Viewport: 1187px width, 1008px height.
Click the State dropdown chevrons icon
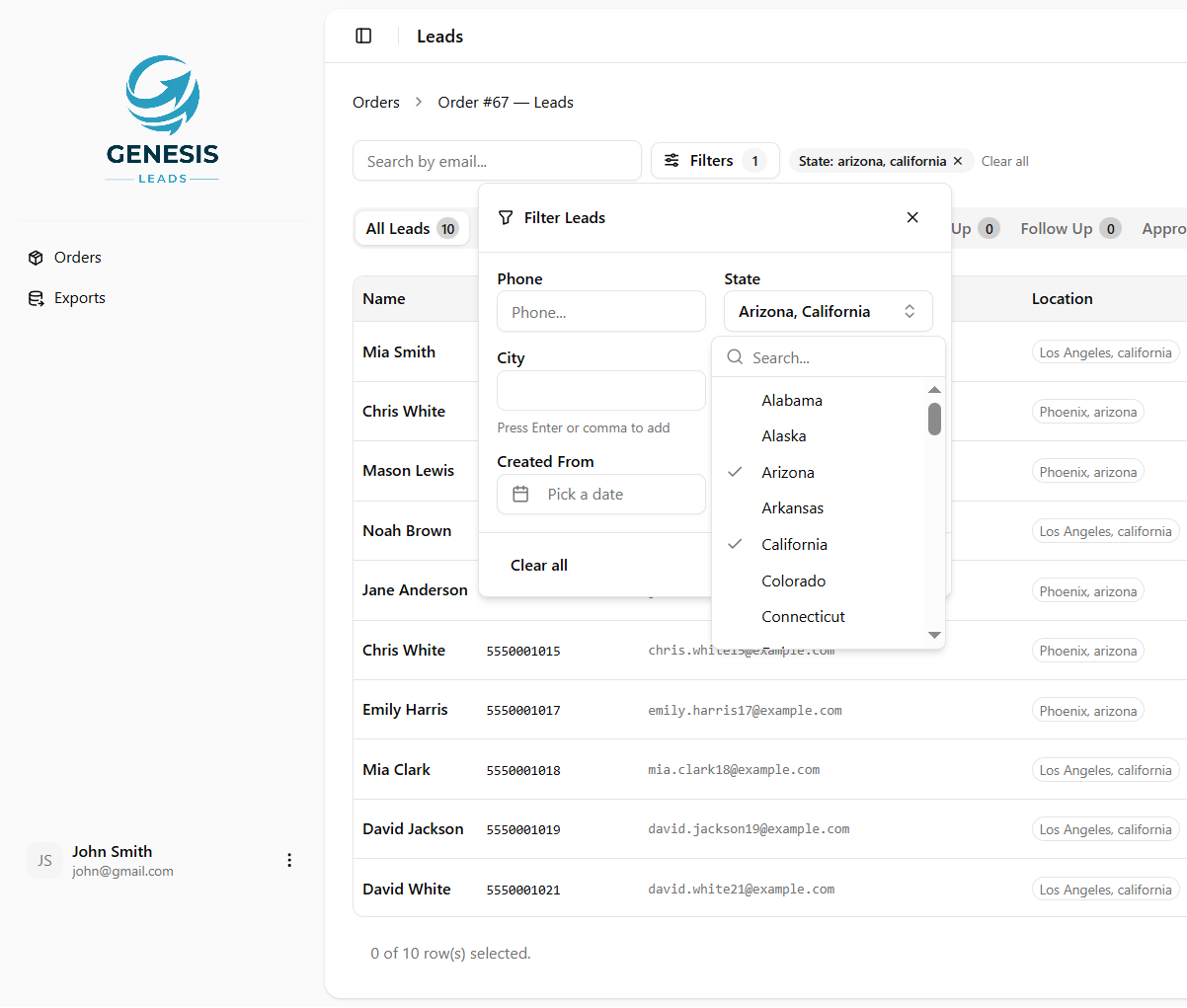coord(910,311)
